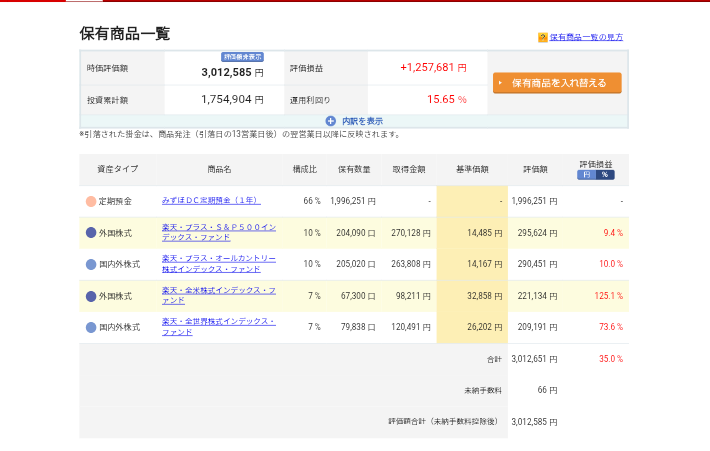The width and height of the screenshot is (710, 451).
Task: Click the 209,191 円 評価額 cell
Action: [x=537, y=327]
